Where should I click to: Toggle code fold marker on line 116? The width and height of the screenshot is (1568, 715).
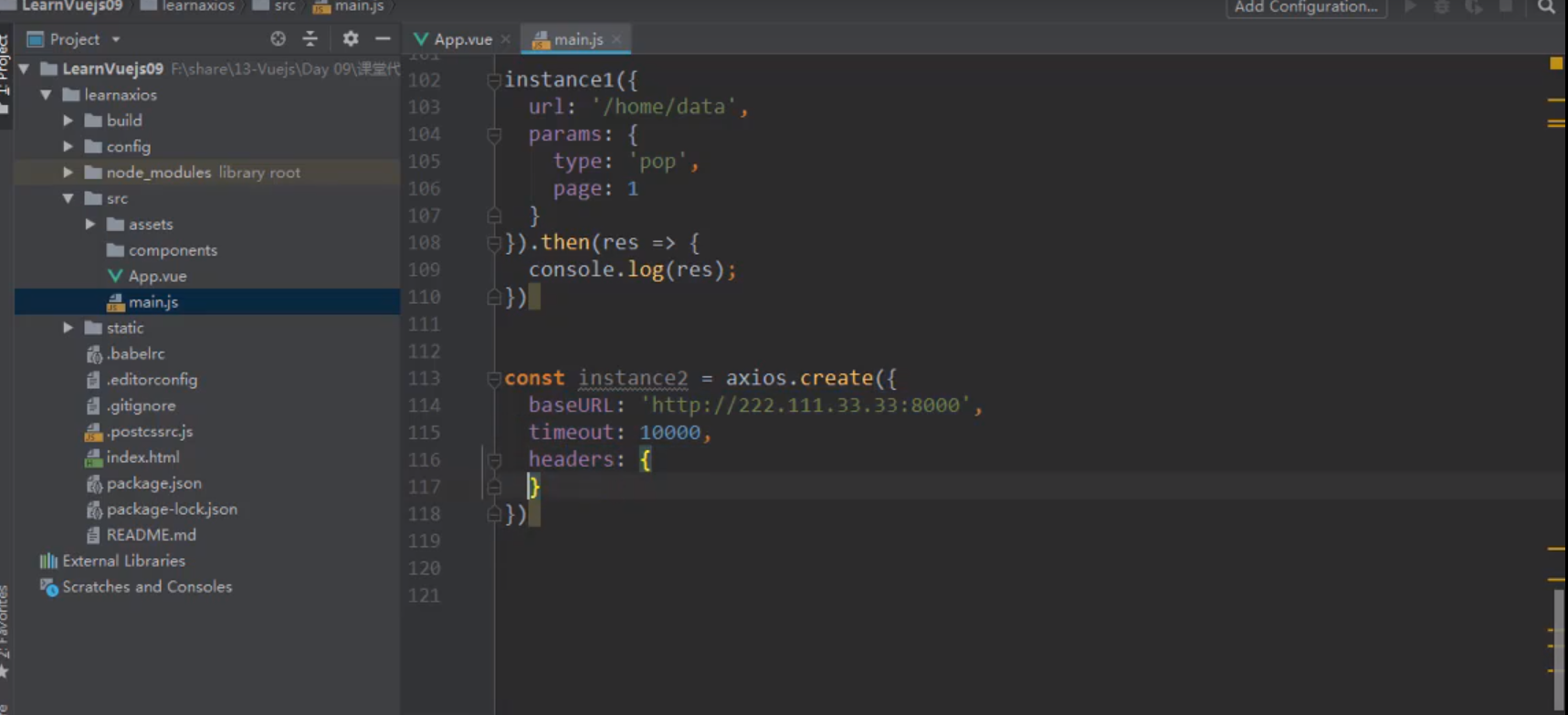[x=494, y=460]
